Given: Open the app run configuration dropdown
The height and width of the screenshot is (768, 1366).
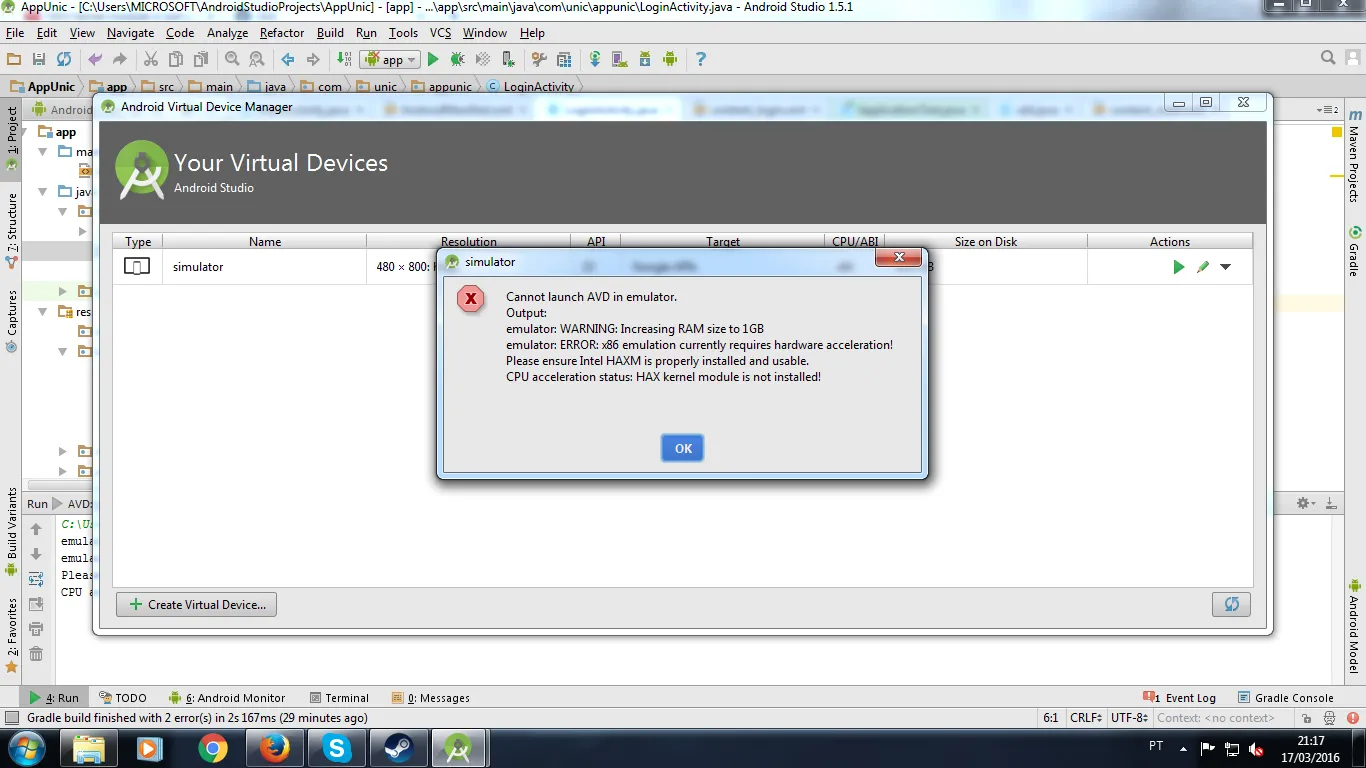Looking at the screenshot, I should pyautogui.click(x=390, y=60).
